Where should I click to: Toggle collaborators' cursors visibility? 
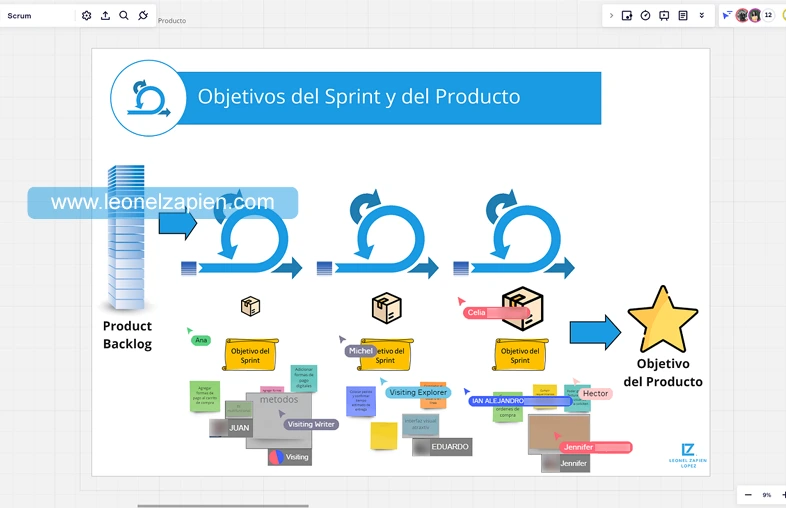(727, 16)
